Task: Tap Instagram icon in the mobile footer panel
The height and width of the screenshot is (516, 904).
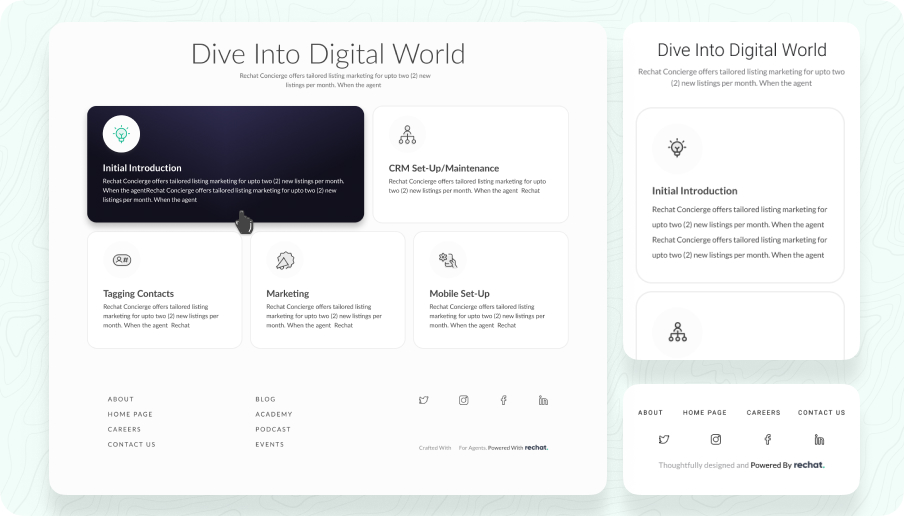Action: 716,439
